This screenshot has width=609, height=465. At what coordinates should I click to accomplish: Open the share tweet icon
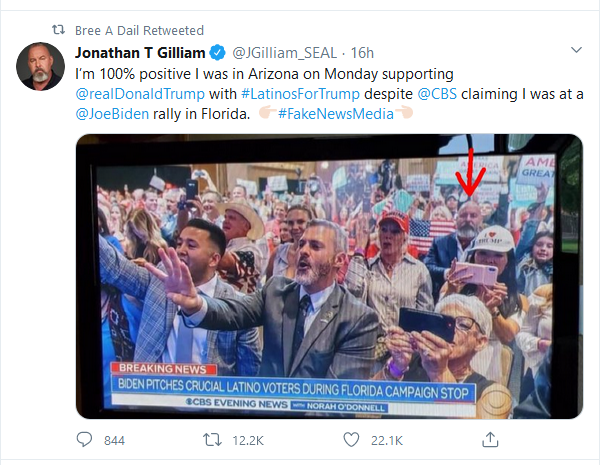[490, 439]
